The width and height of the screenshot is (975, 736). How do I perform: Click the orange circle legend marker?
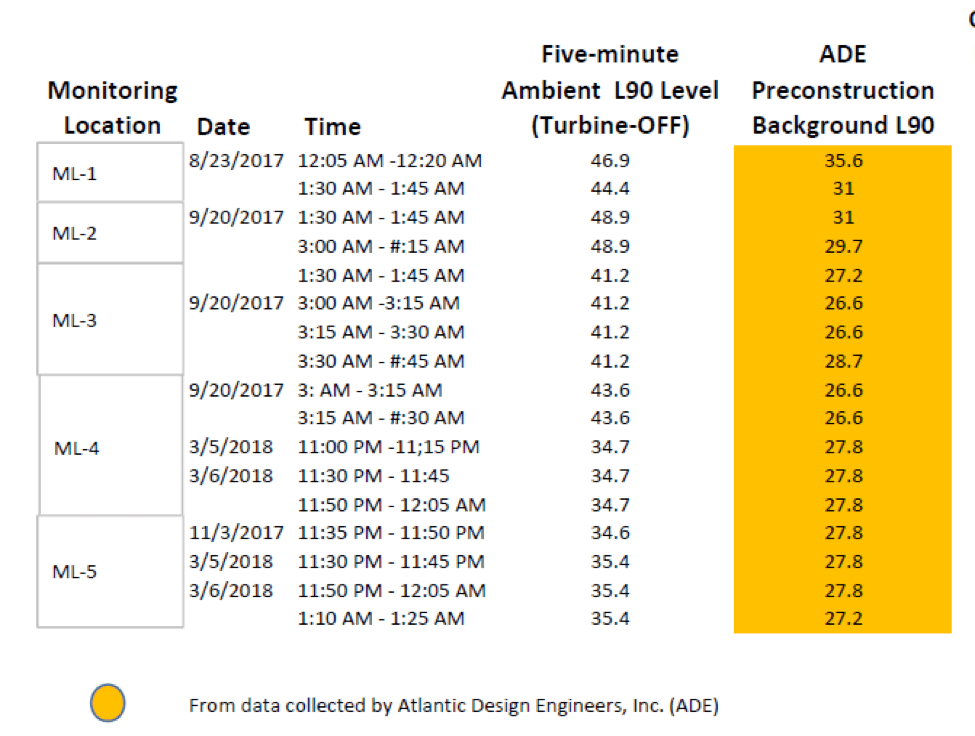108,704
